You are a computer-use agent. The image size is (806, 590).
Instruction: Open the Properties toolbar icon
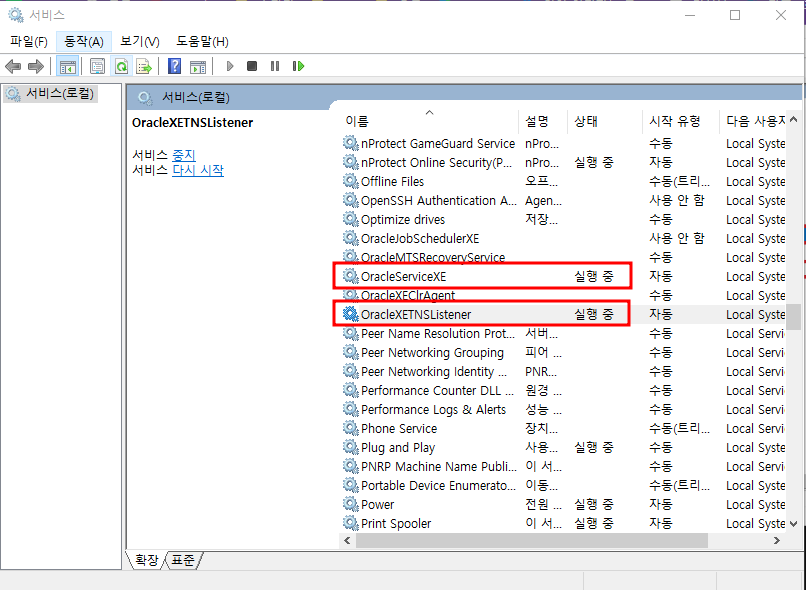point(97,66)
